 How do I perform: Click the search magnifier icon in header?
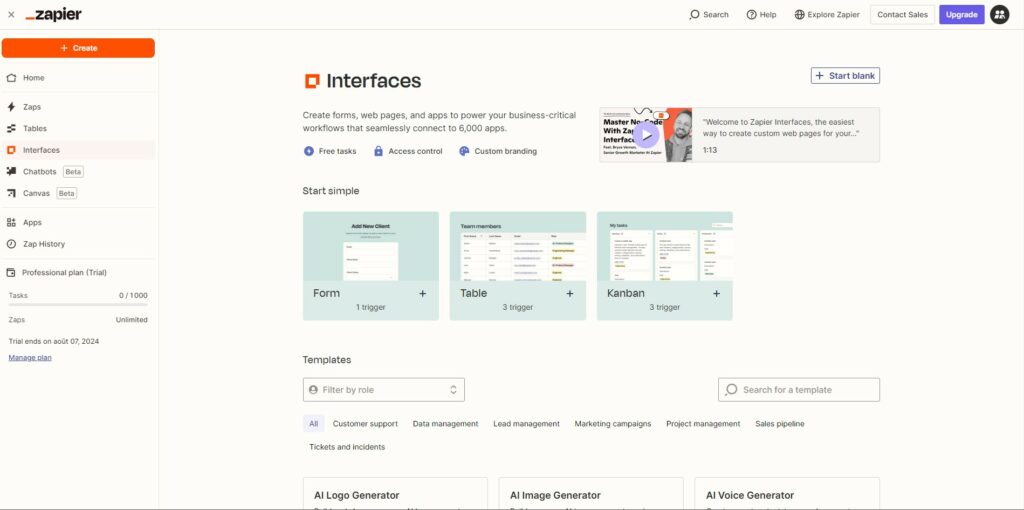click(694, 14)
